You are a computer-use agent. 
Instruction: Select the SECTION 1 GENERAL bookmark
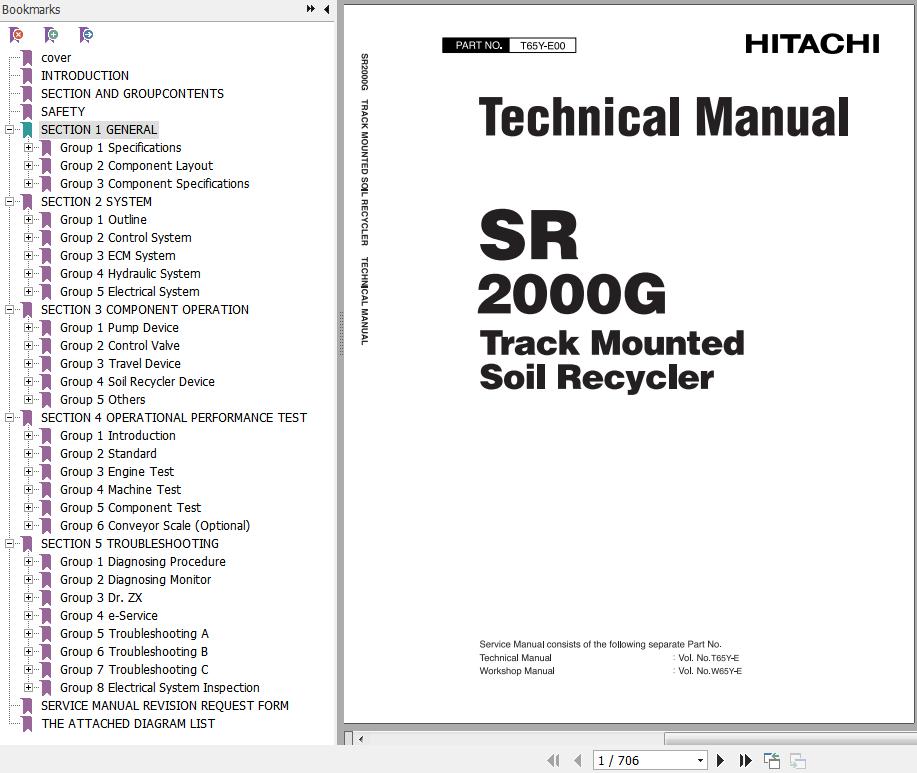[x=99, y=130]
